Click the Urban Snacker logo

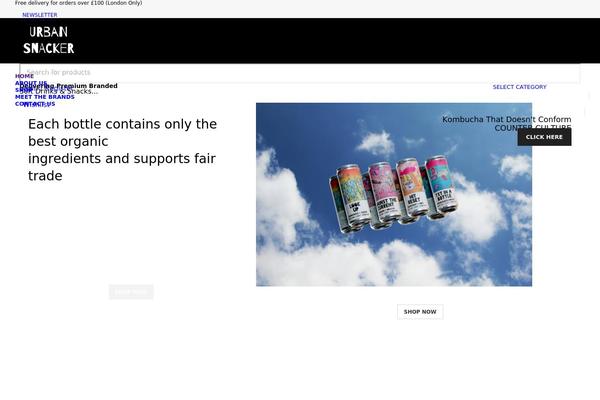(x=49, y=40)
